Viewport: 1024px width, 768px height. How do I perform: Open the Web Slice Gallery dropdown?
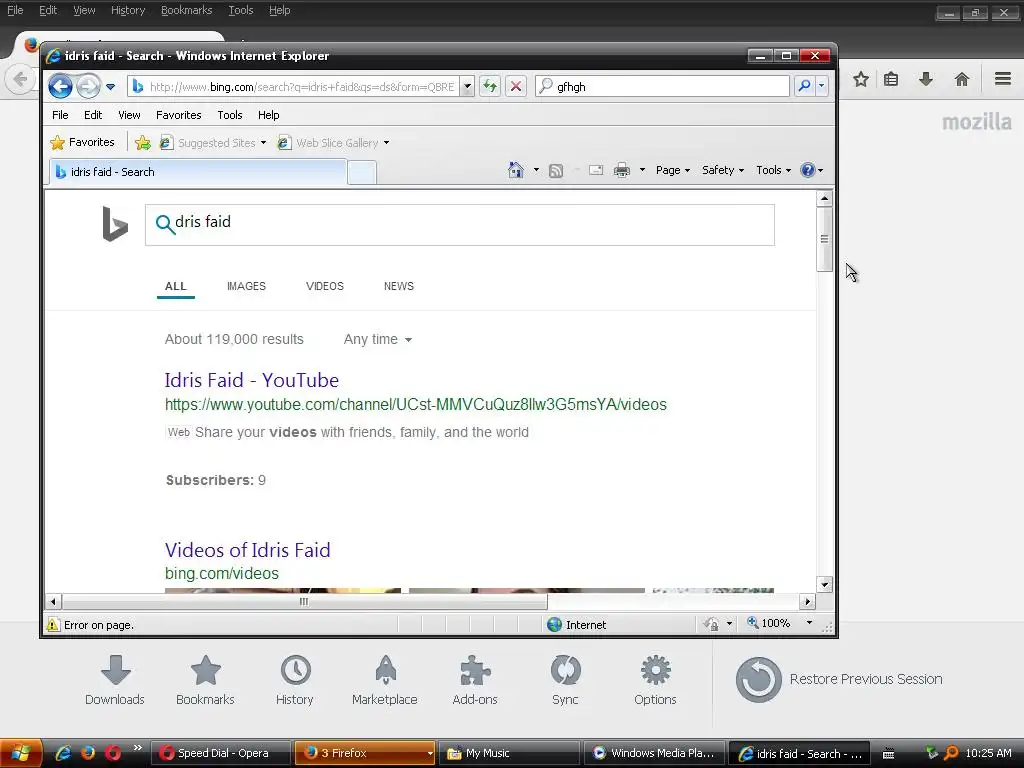point(386,143)
